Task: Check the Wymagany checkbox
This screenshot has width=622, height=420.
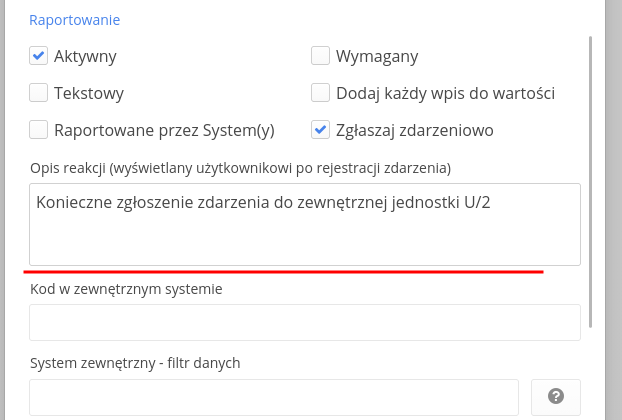Action: click(x=320, y=56)
